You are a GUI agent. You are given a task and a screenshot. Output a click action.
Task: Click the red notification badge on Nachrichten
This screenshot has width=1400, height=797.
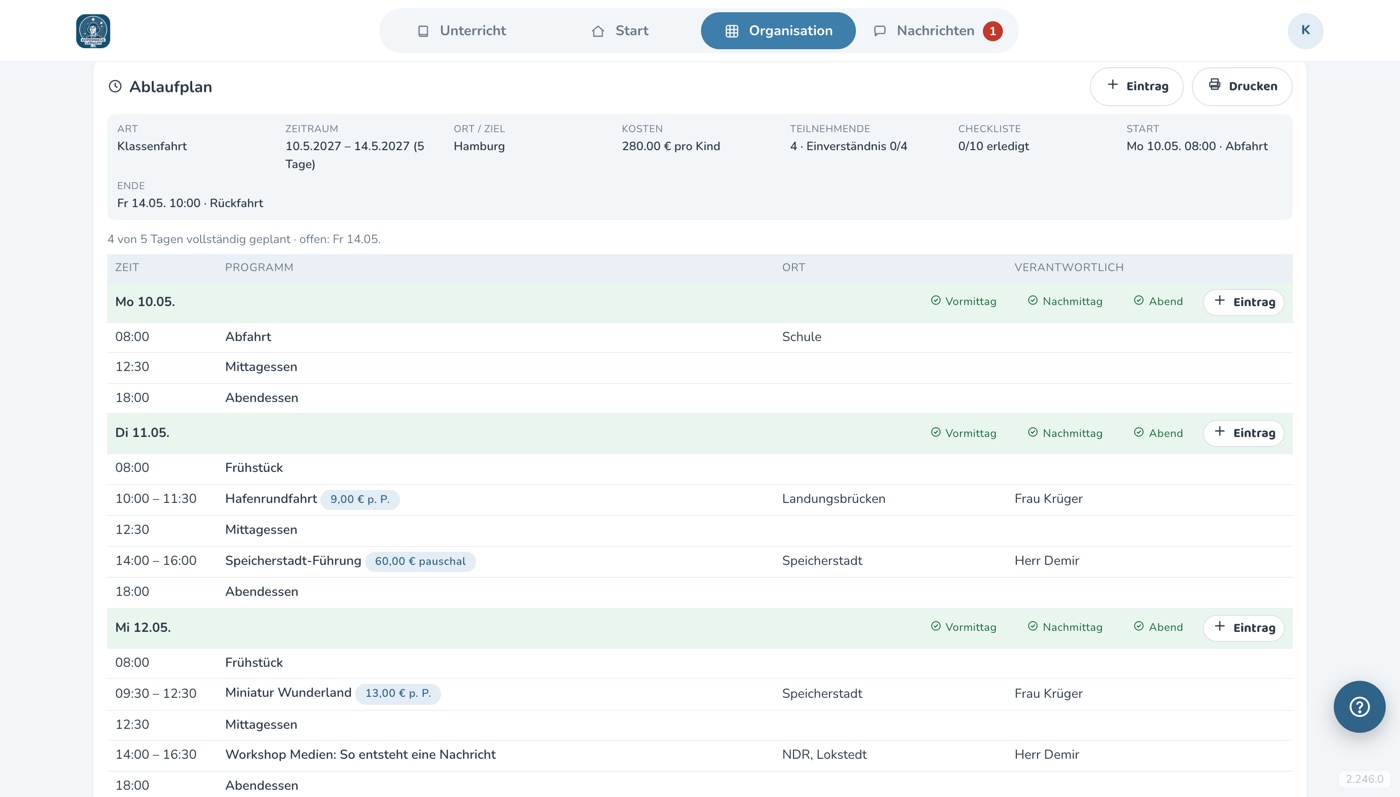click(992, 31)
